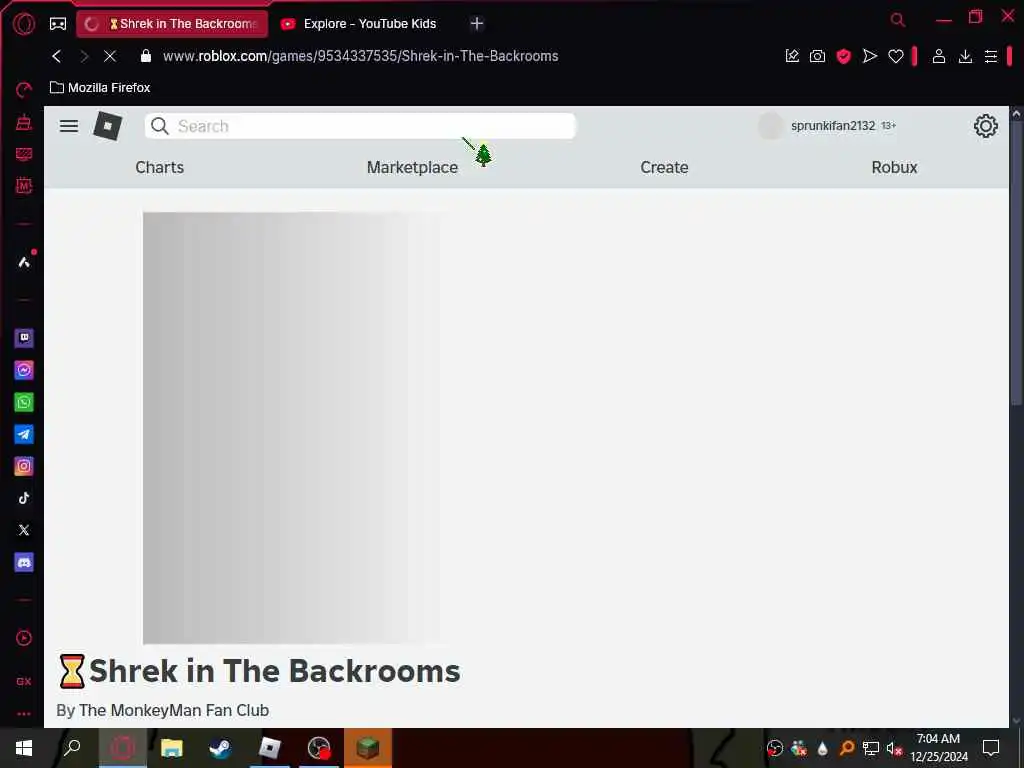Open Marketplace in Roblox navigation
1024x768 pixels.
pos(412,167)
